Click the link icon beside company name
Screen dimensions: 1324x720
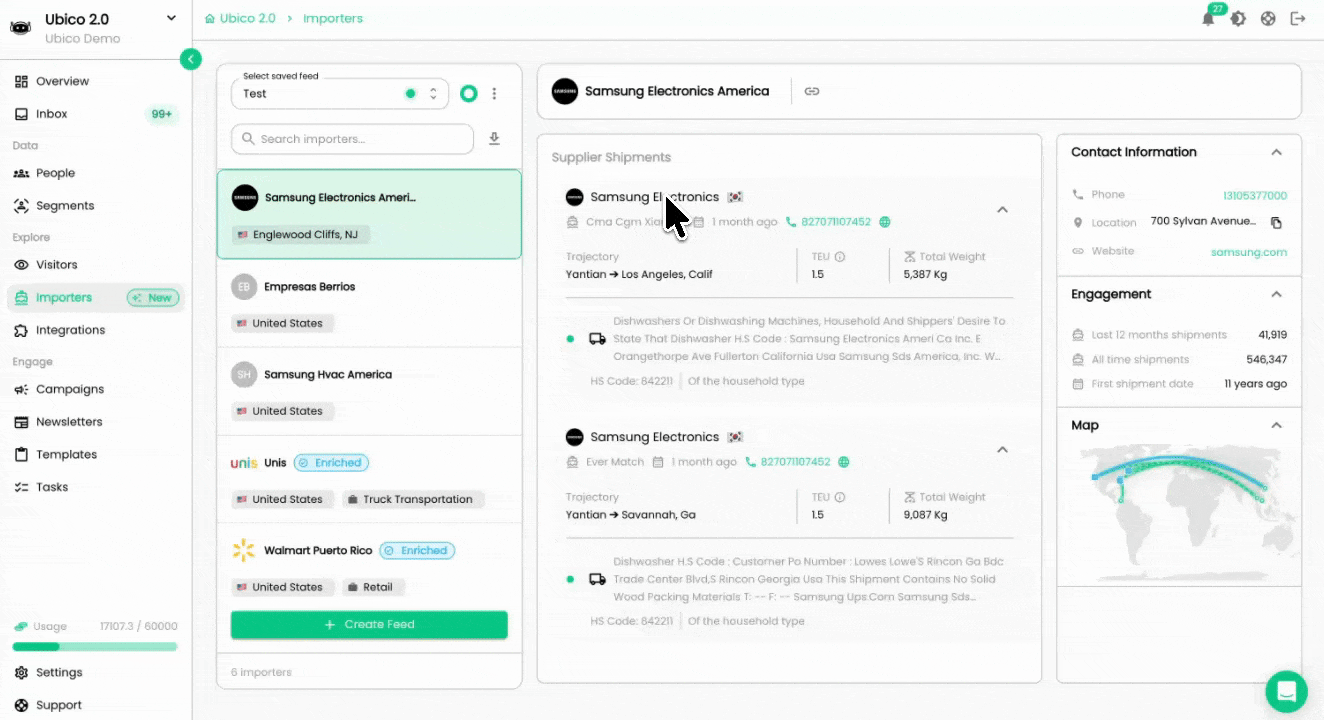coord(812,91)
